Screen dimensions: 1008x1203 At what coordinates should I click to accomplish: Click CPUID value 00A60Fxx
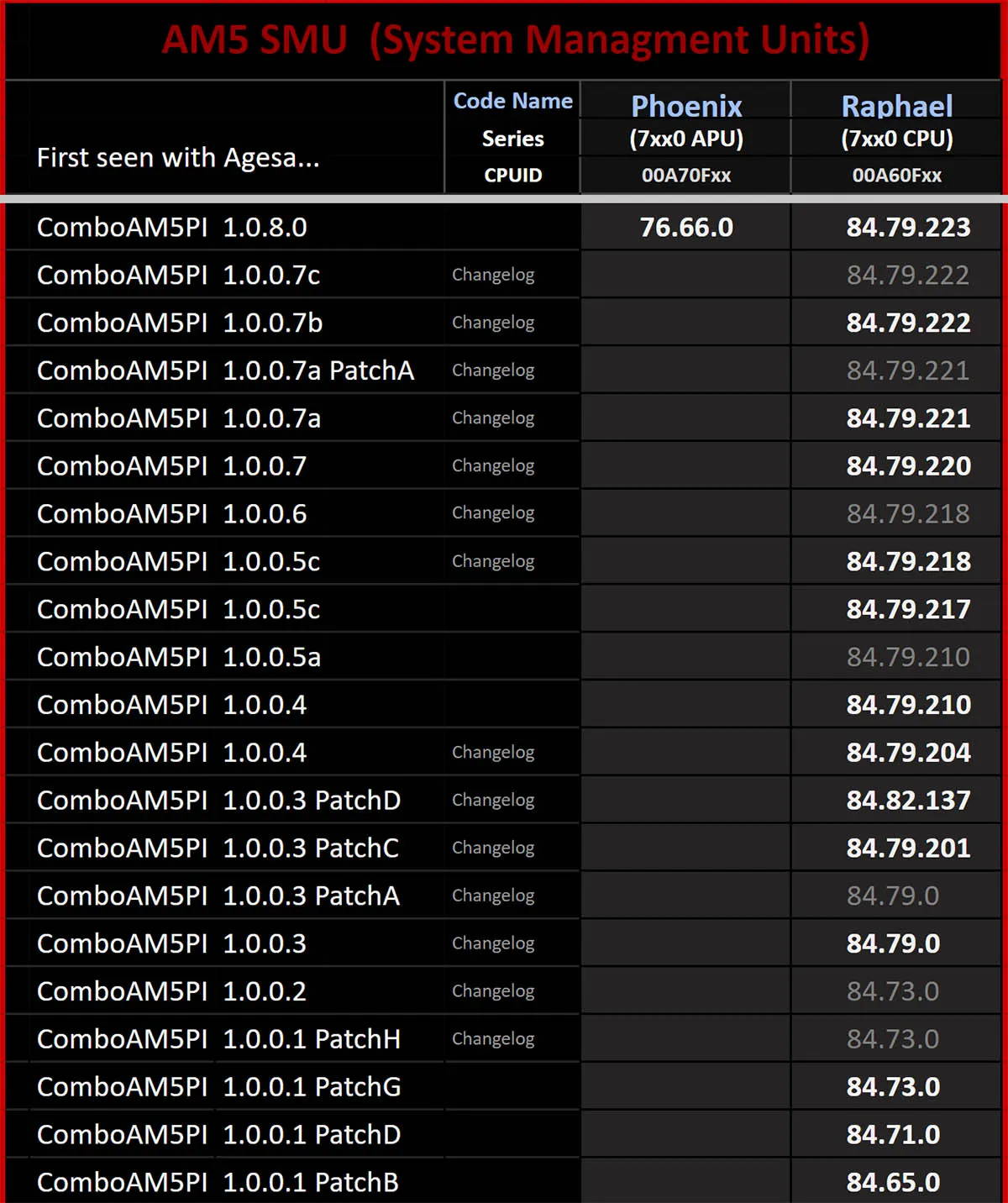[896, 176]
